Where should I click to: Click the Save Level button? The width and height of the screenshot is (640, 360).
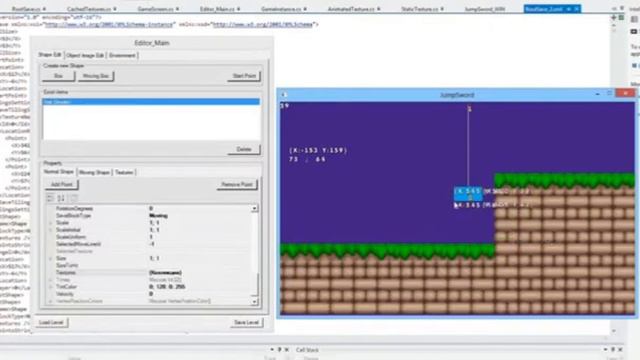point(247,322)
